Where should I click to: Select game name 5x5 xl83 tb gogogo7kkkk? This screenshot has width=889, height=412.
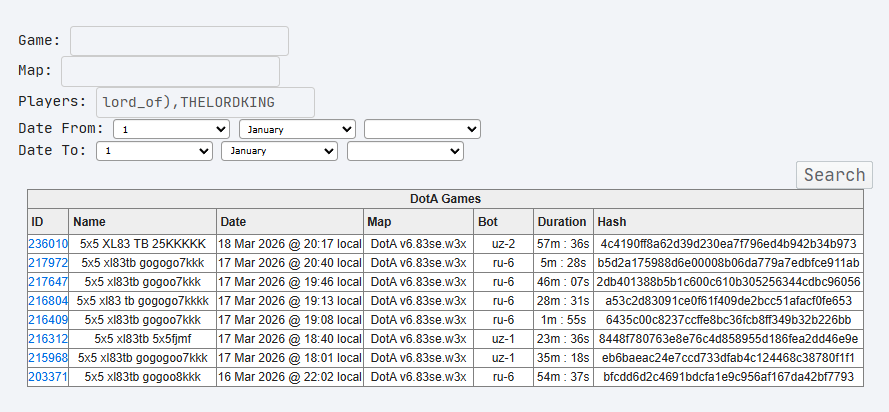point(142,301)
